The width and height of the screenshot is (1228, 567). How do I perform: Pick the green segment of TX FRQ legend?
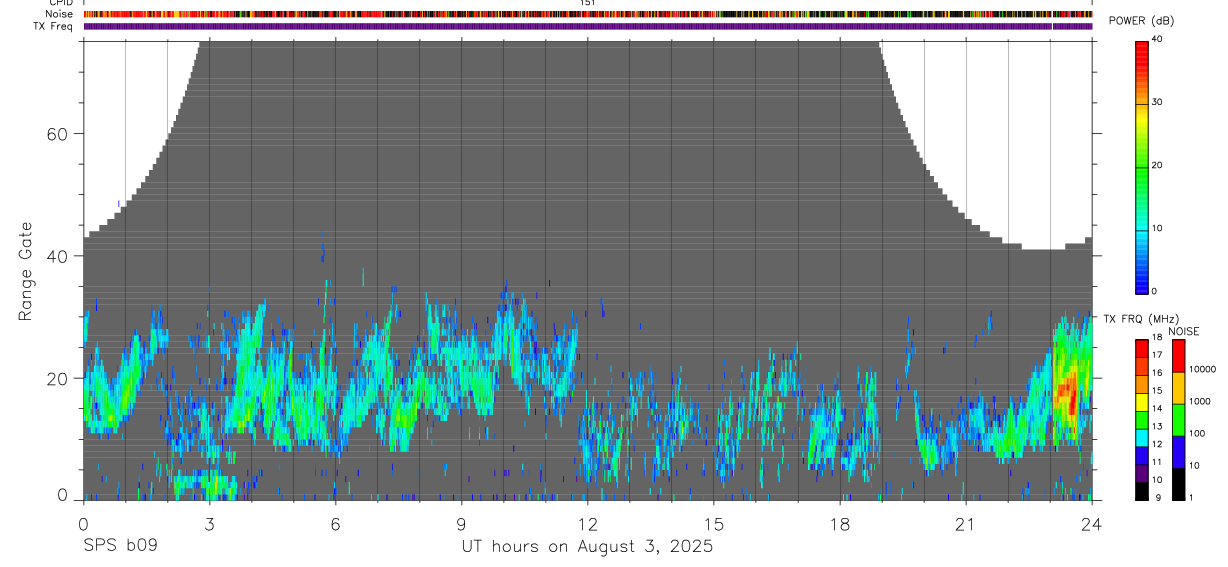point(1142,420)
